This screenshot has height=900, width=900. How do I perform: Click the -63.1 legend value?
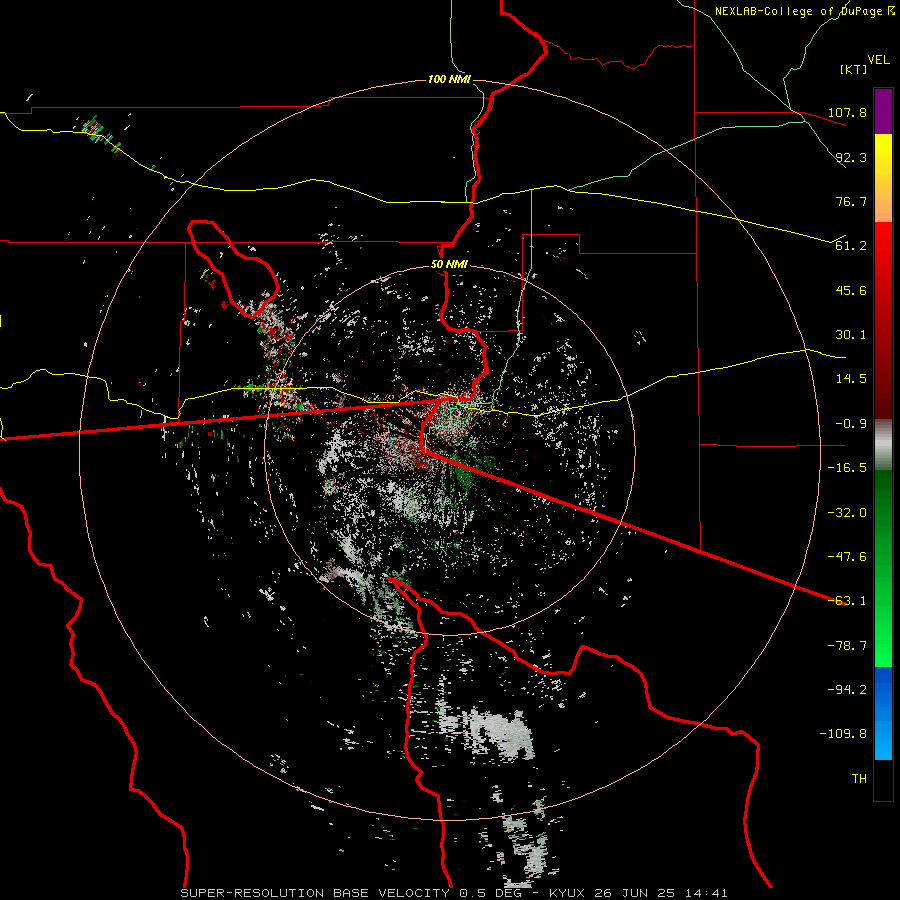click(x=847, y=601)
